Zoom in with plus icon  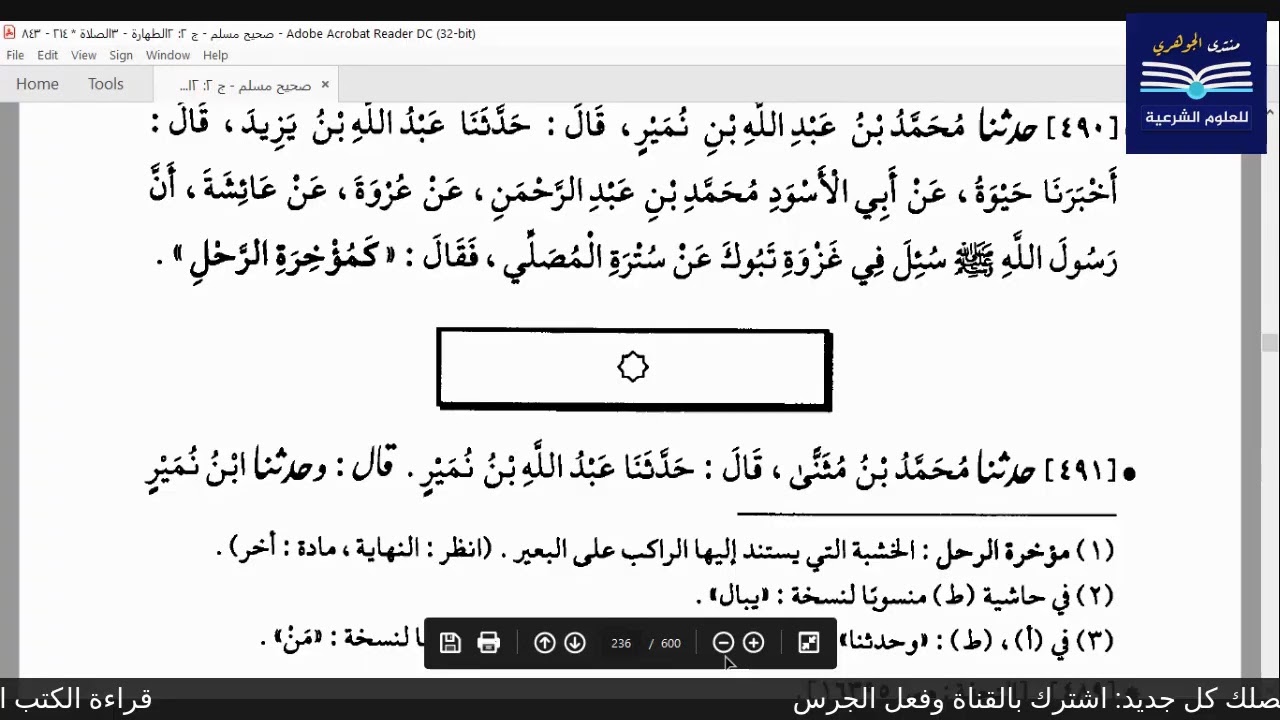[754, 643]
